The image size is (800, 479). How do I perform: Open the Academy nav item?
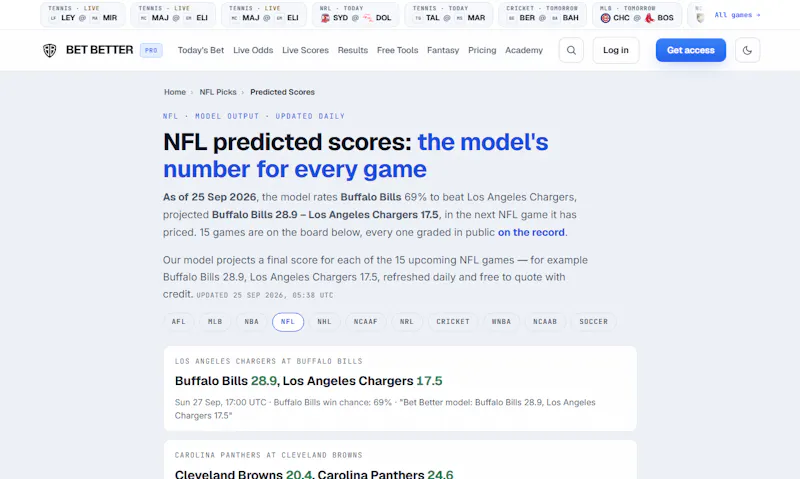524,50
